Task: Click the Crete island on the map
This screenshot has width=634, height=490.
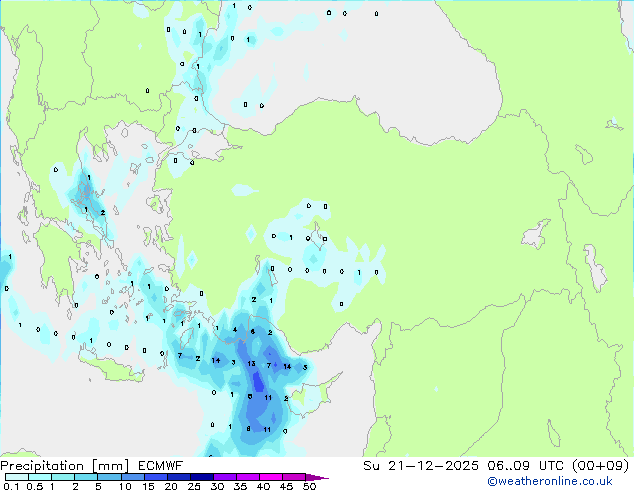Action: coord(111,370)
